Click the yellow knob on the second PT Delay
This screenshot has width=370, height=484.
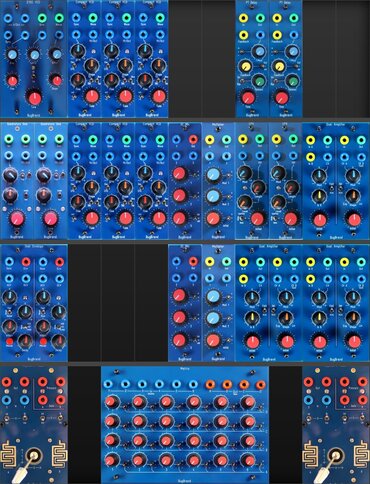279,67
